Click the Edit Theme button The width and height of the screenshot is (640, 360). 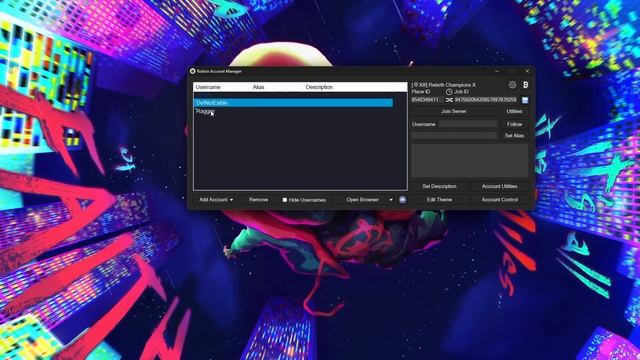[x=439, y=200]
